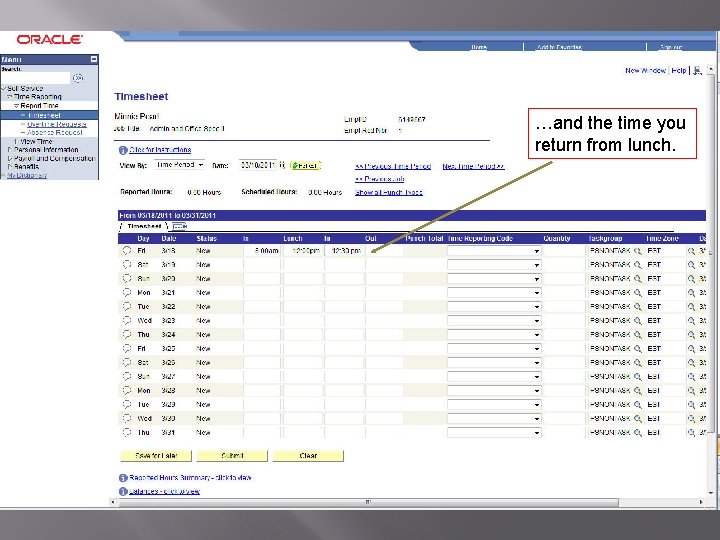This screenshot has width=720, height=540.
Task: Click the Time Zone lookup magnifier for 3/18
Action: tap(691, 251)
